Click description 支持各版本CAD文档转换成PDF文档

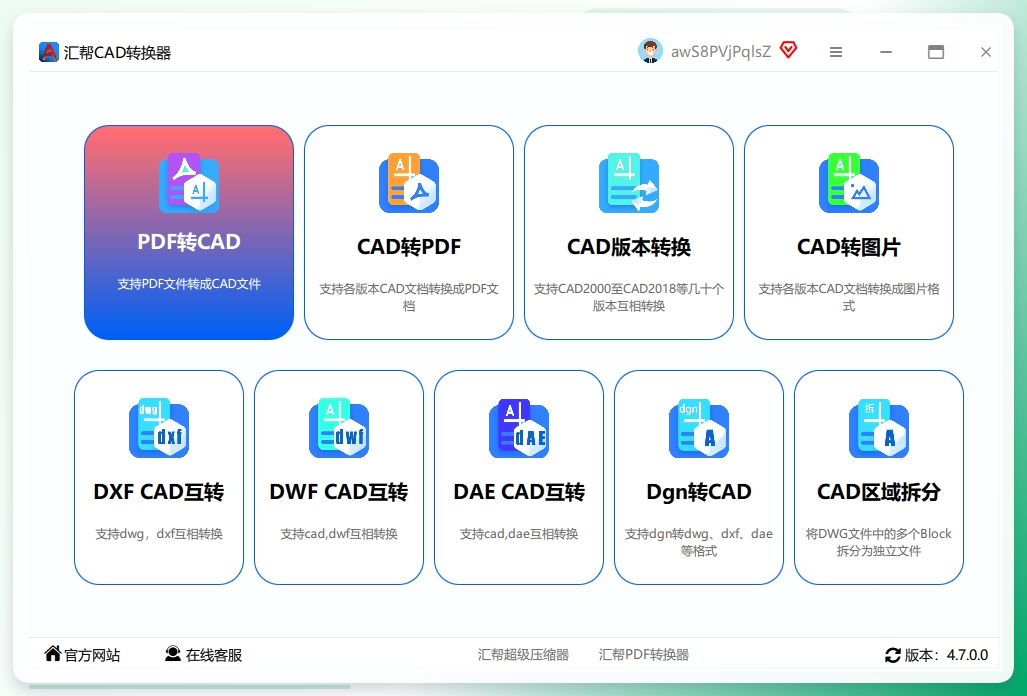pos(409,297)
